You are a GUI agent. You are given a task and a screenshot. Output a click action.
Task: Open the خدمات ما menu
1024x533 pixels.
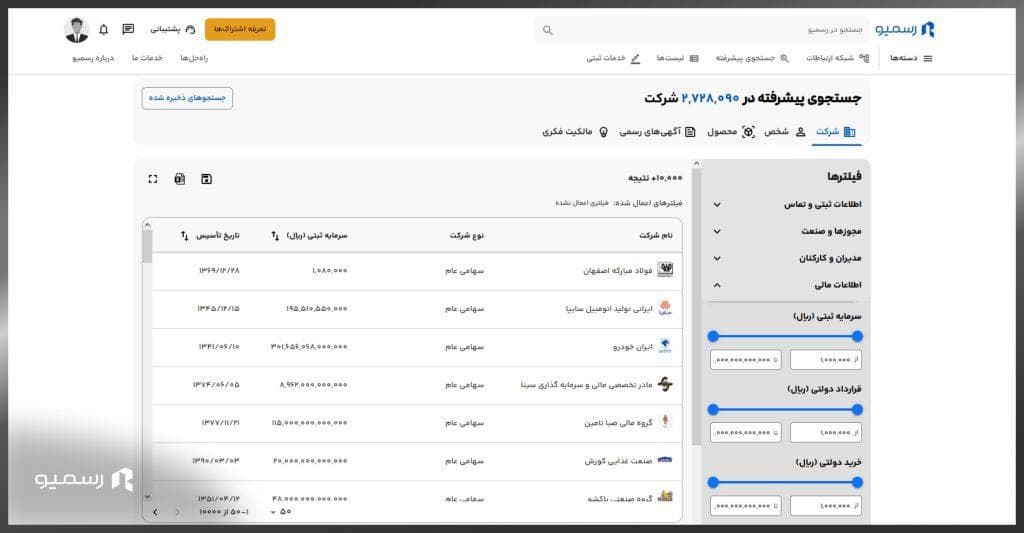(x=147, y=58)
